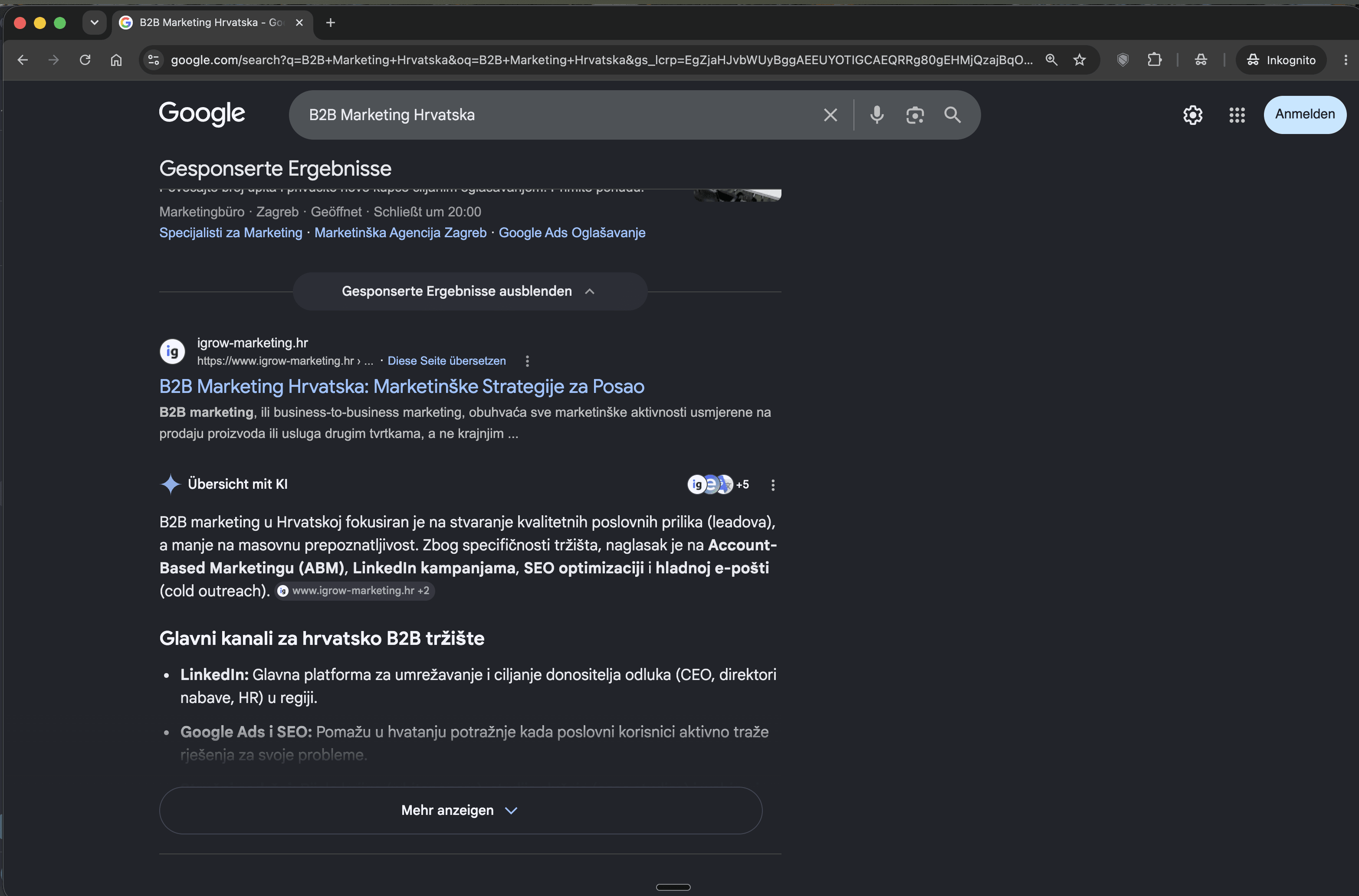Click the Anmelden sign-in button
This screenshot has width=1359, height=896.
pos(1305,114)
